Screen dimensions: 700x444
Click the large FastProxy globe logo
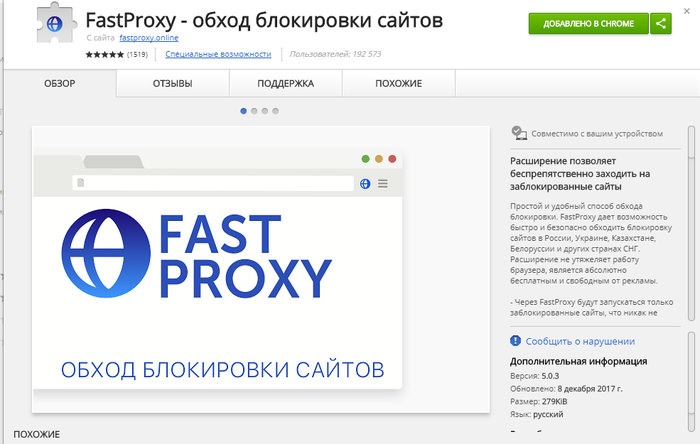pyautogui.click(x=106, y=253)
